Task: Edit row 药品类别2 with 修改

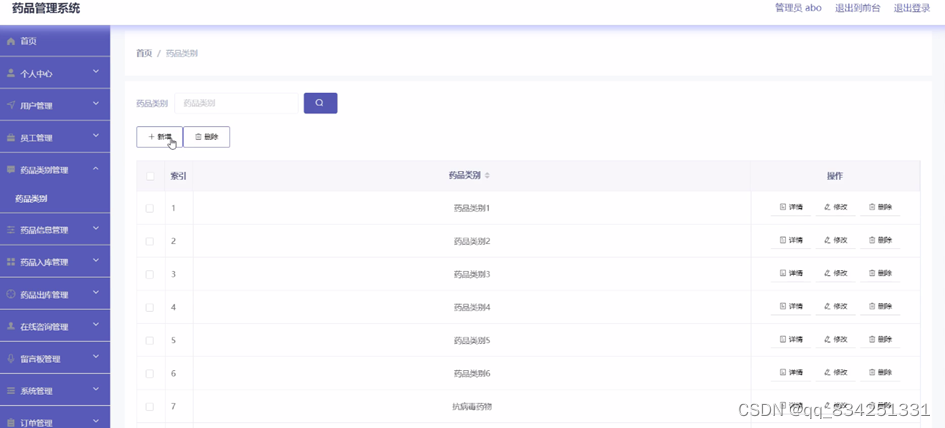Action: [x=835, y=240]
